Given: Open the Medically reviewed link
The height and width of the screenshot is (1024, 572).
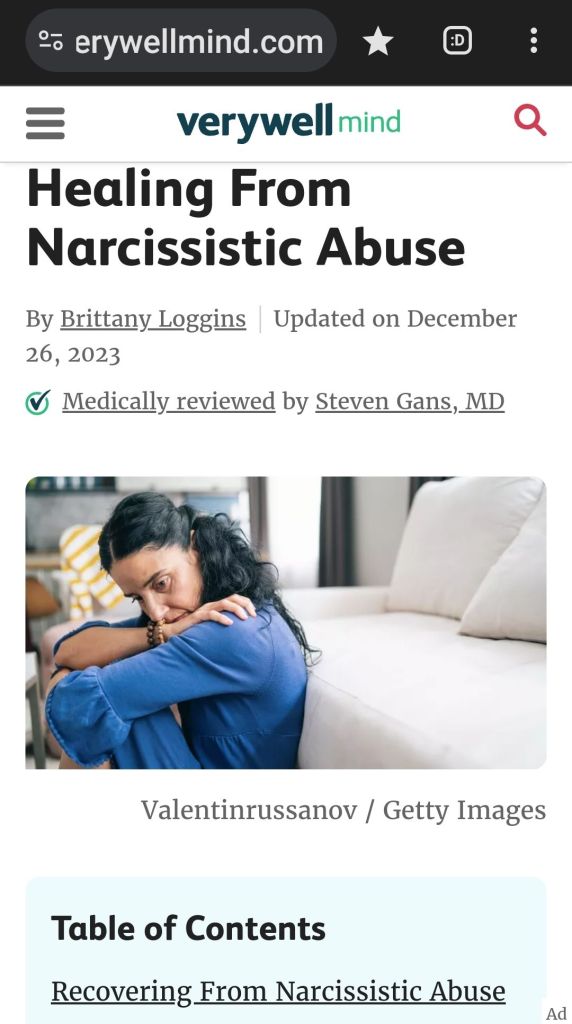Looking at the screenshot, I should (168, 402).
